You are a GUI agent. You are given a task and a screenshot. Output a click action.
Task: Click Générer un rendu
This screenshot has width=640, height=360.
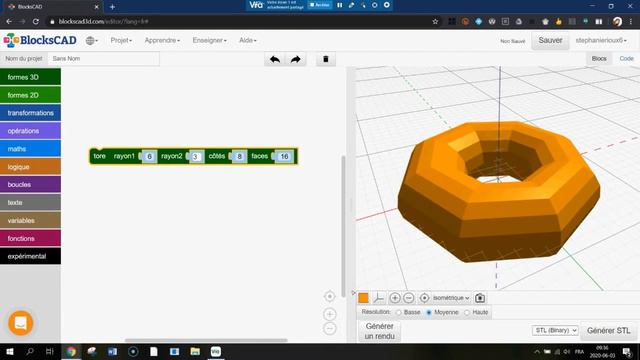tap(380, 331)
